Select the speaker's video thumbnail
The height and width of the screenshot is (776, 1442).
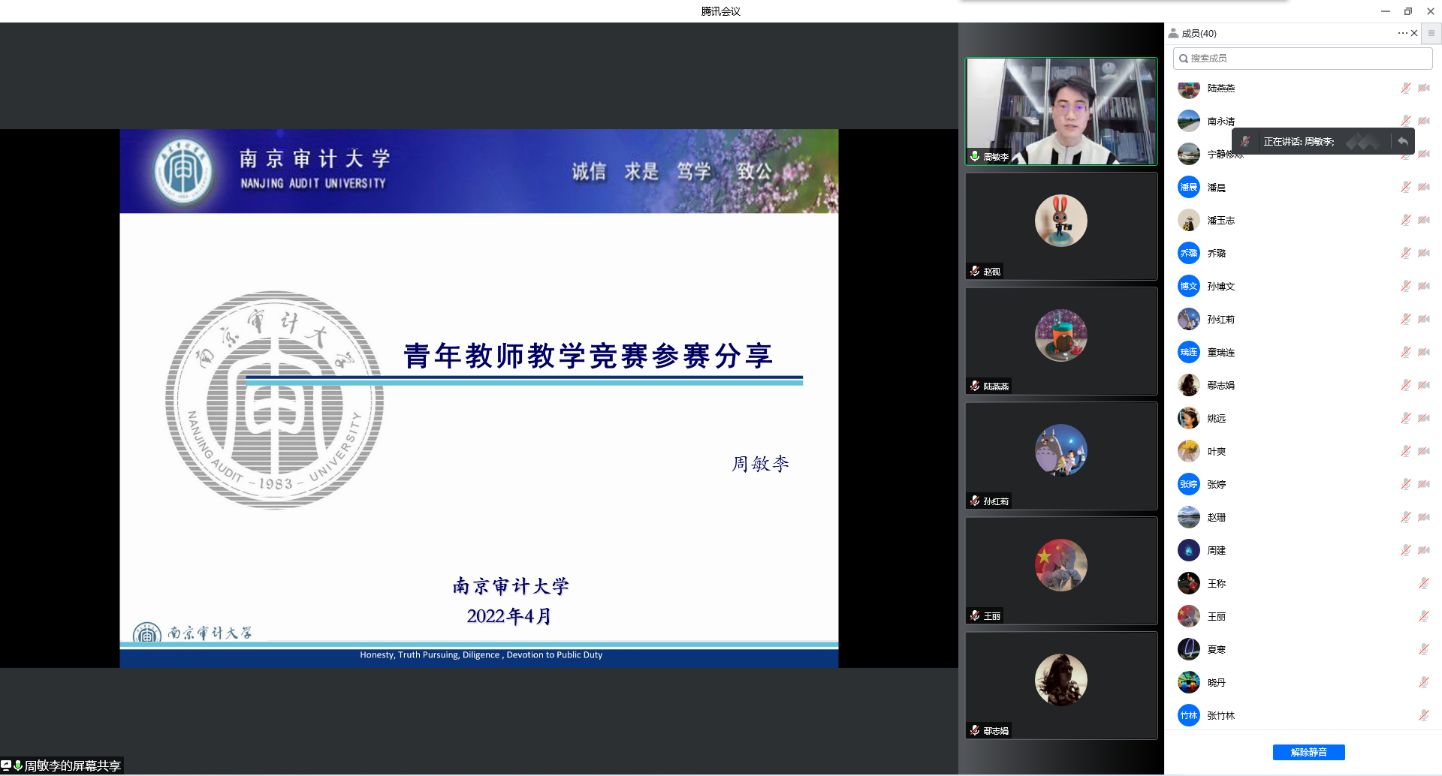pos(1061,111)
